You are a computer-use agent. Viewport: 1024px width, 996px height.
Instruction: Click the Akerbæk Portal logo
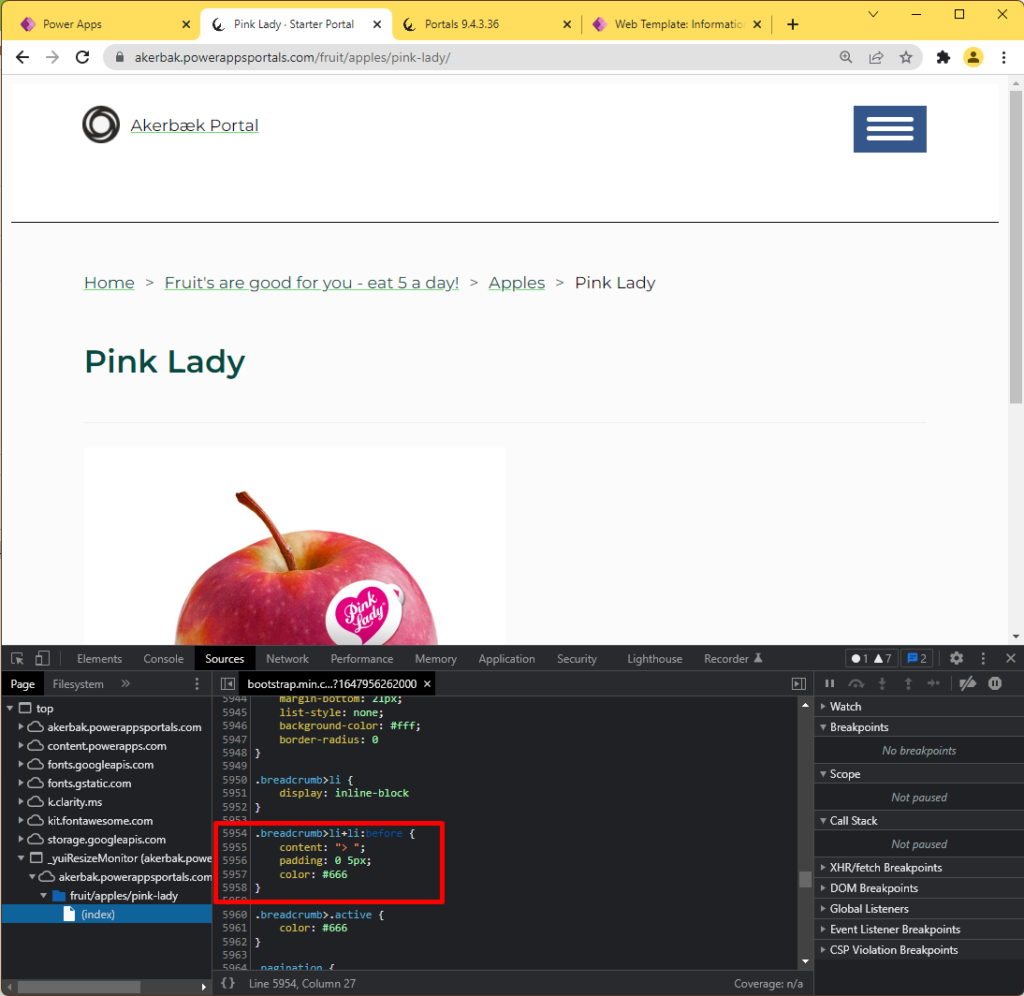[x=101, y=124]
